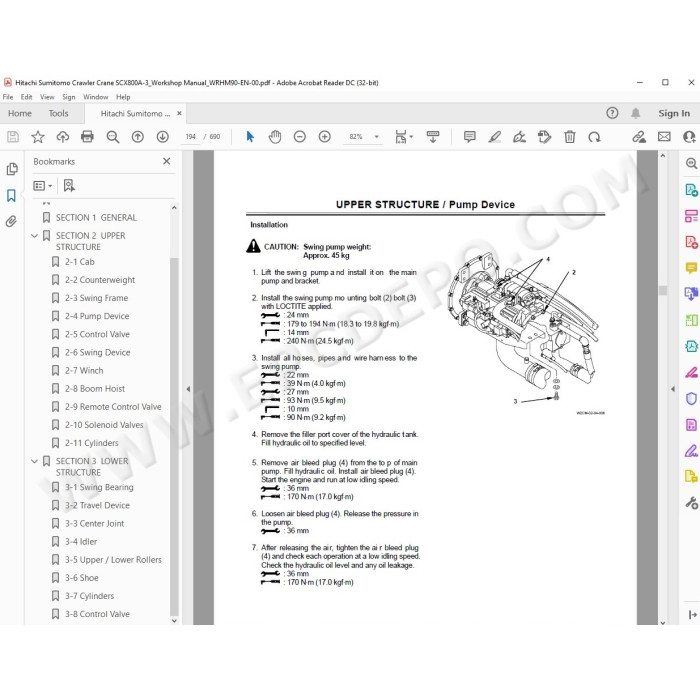700x700 pixels.
Task: Open the Help question mark
Action: pyautogui.click(x=612, y=113)
